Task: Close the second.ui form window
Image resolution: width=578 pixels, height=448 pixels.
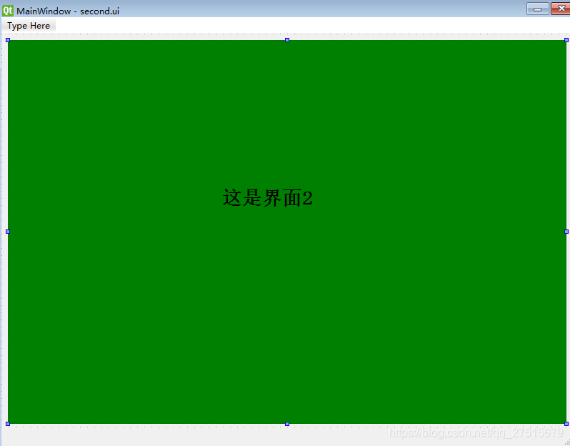Action: tap(561, 8)
